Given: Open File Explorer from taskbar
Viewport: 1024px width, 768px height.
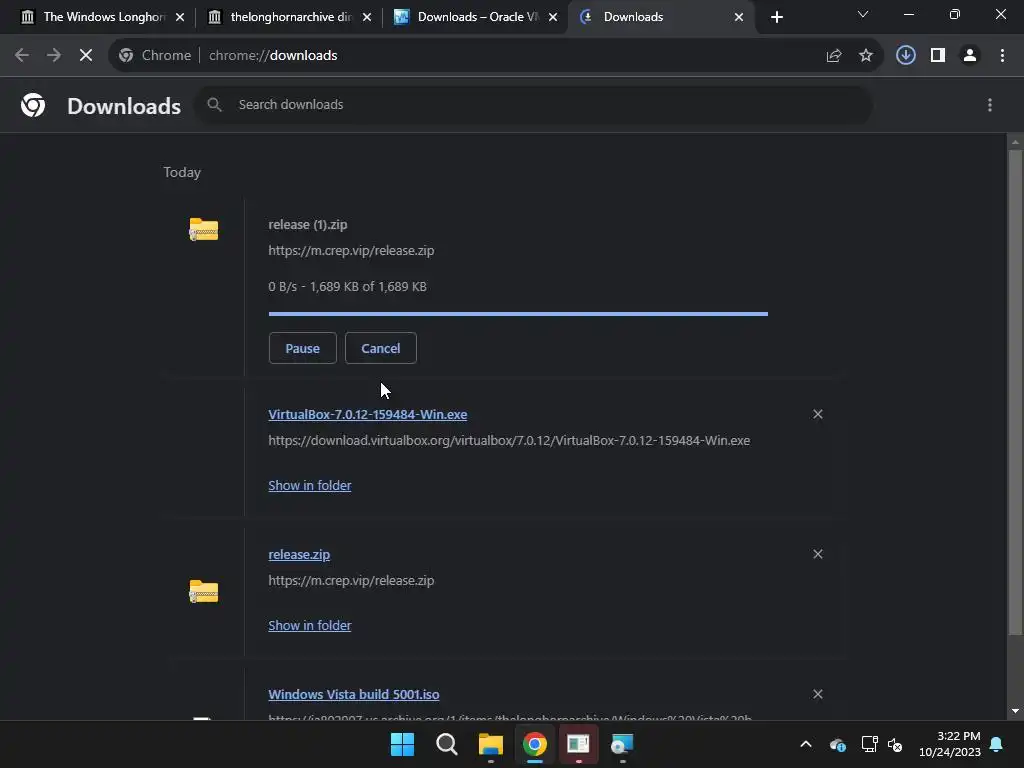Looking at the screenshot, I should tap(490, 744).
